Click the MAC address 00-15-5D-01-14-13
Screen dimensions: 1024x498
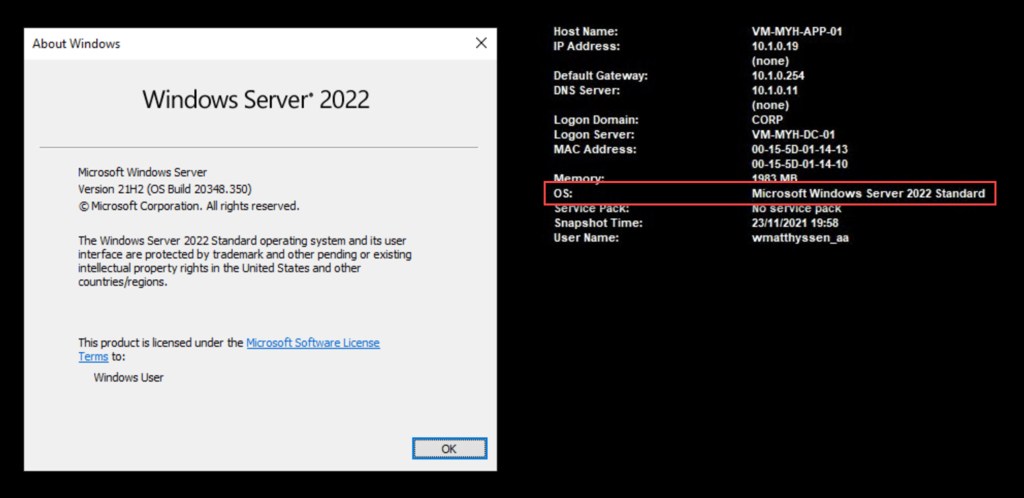coord(800,150)
